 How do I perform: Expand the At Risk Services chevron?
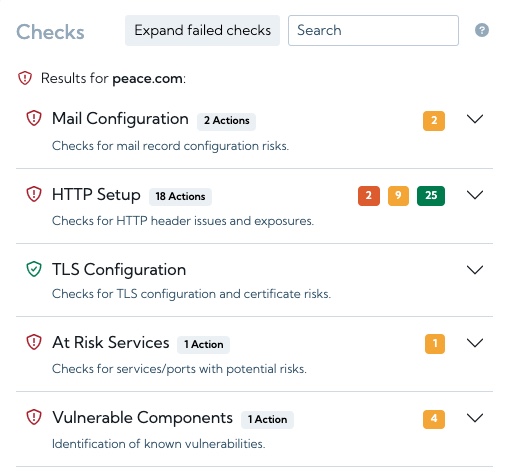(475, 343)
